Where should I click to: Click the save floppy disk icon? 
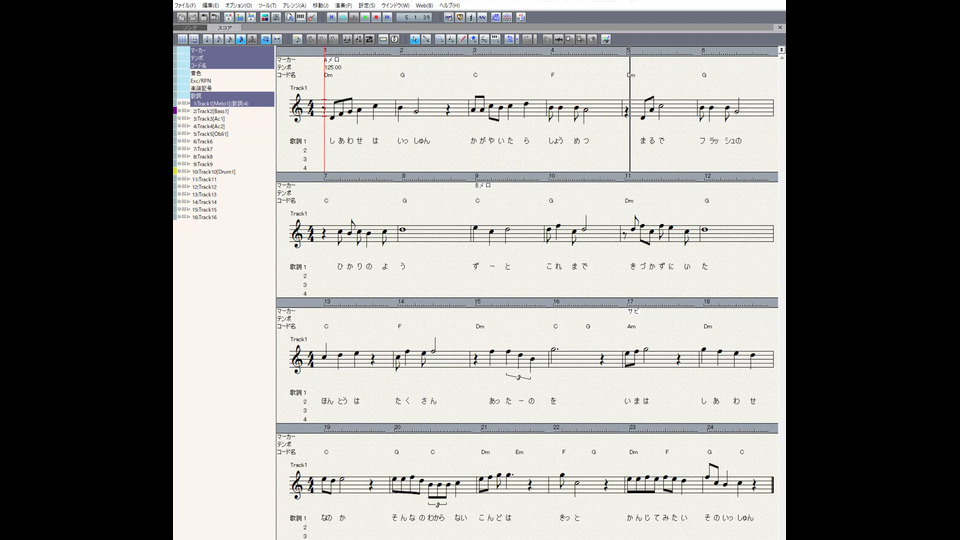[203, 17]
